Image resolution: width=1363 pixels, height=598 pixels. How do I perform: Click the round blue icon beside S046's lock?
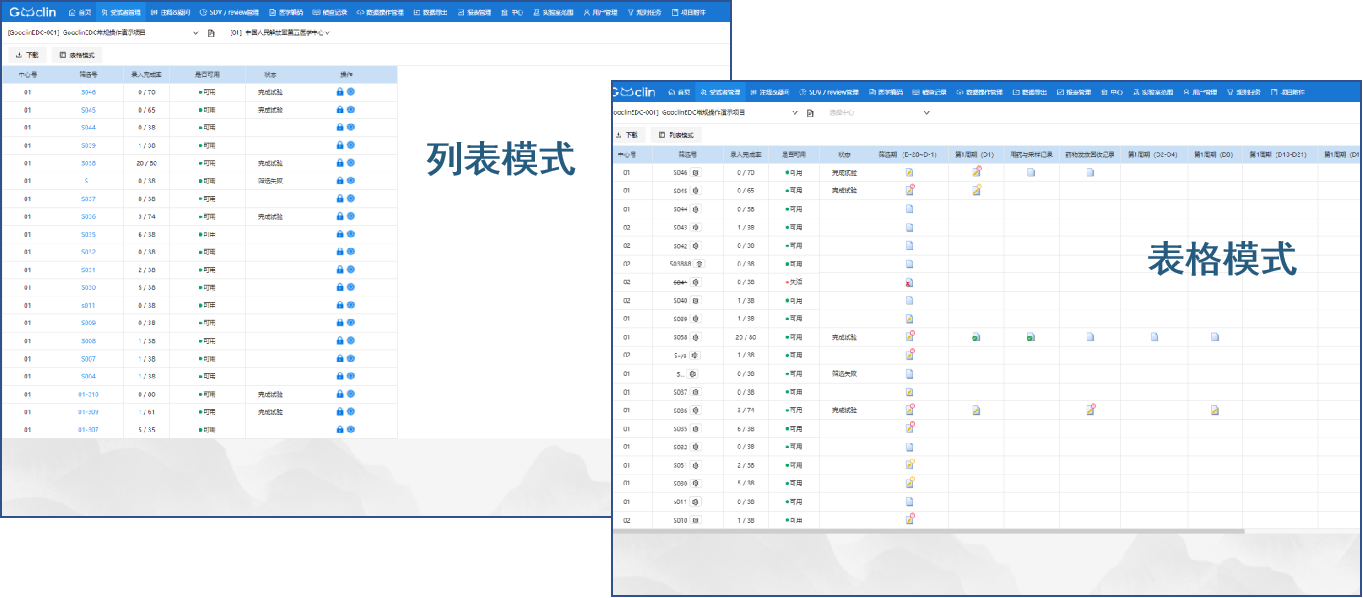[351, 92]
